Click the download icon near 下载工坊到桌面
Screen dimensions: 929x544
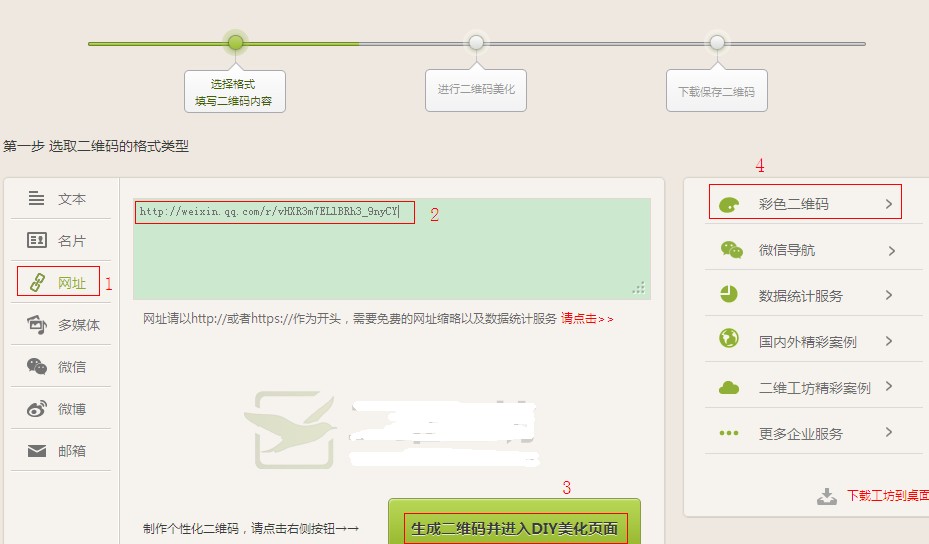pyautogui.click(x=827, y=497)
